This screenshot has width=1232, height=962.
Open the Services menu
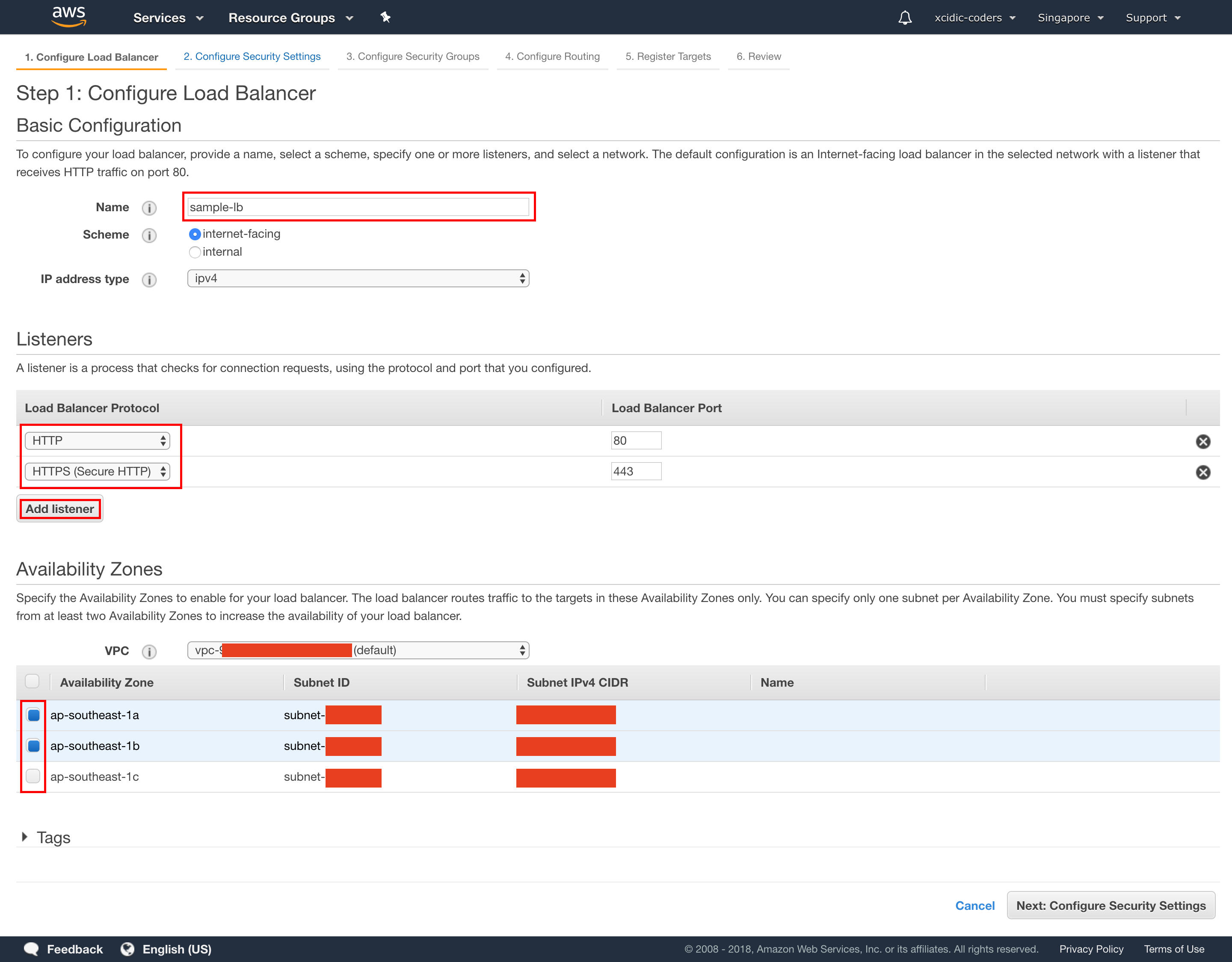pos(168,18)
